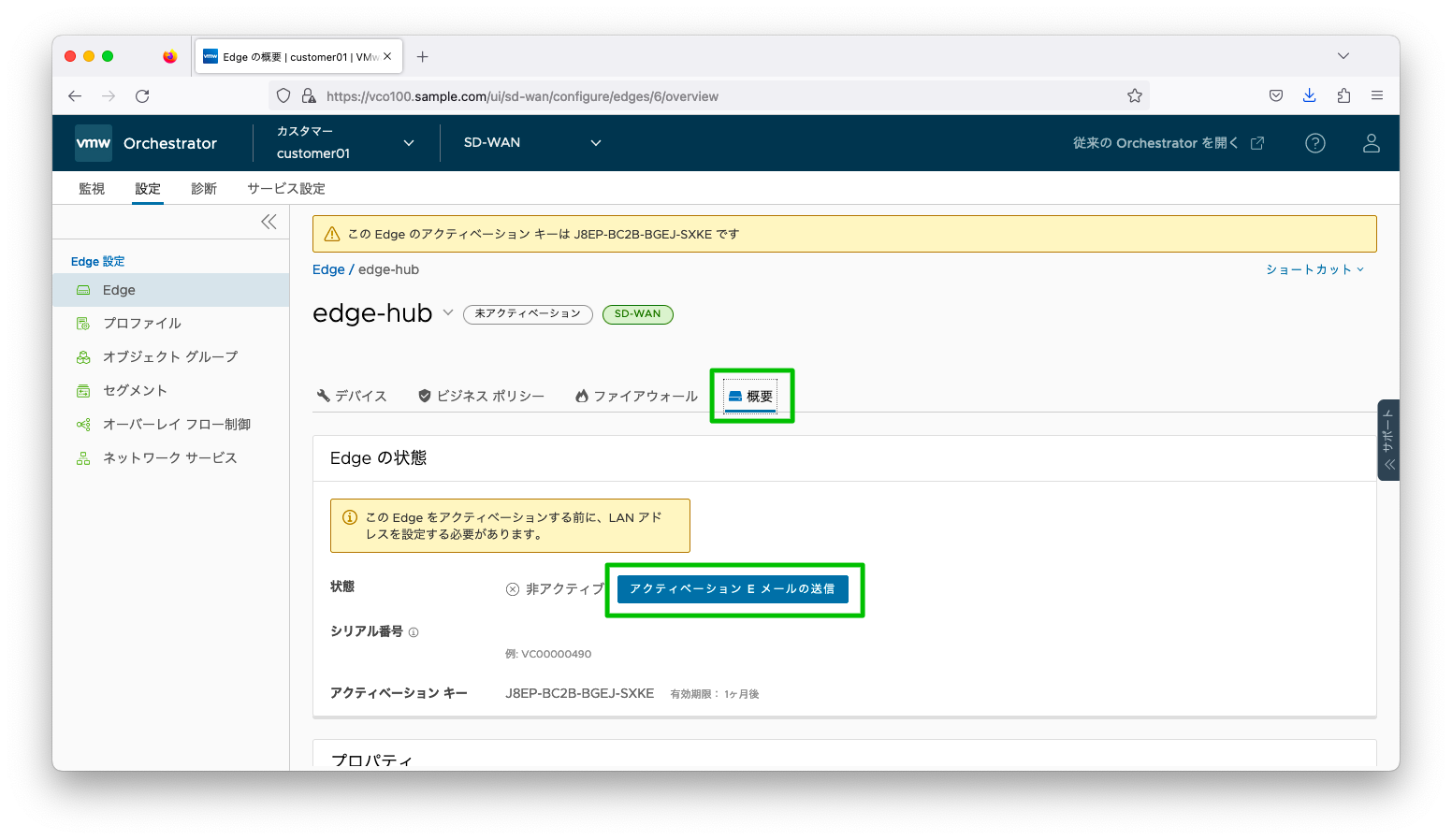Click the browser URL address field
The height and width of the screenshot is (840, 1452).
pos(711,95)
